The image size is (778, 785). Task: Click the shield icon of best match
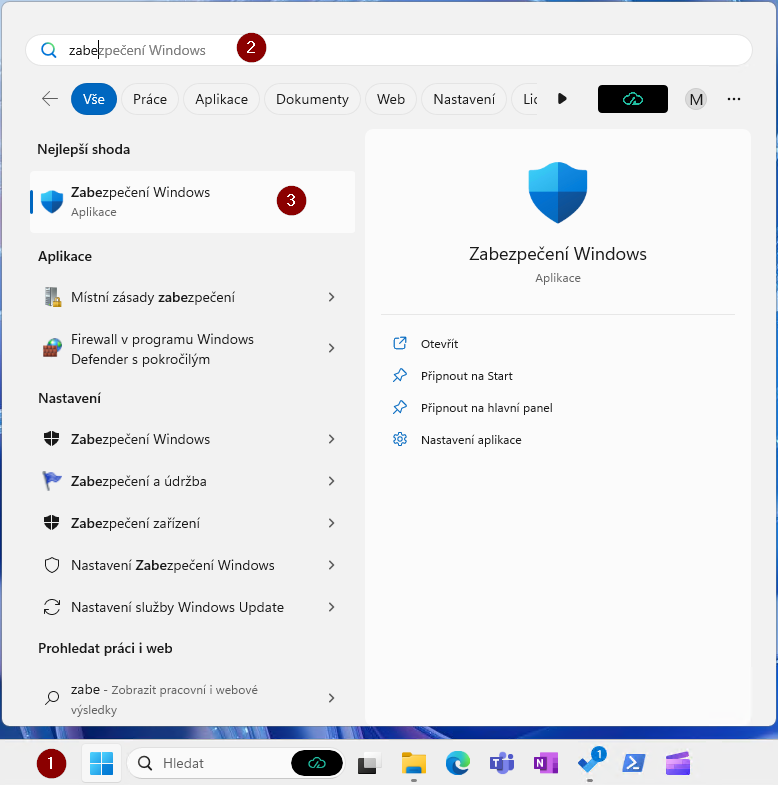pyautogui.click(x=52, y=202)
